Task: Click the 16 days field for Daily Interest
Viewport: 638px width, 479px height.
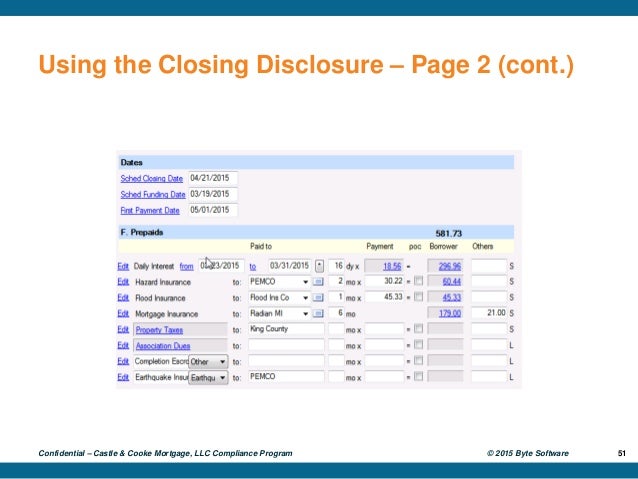Action: (336, 266)
